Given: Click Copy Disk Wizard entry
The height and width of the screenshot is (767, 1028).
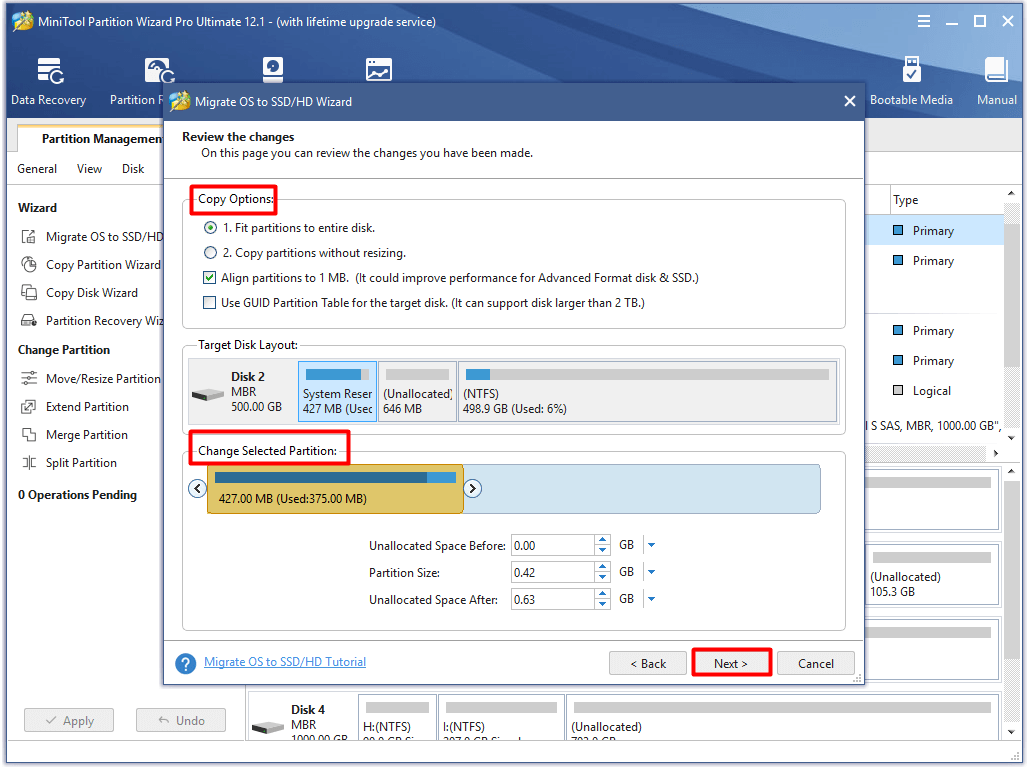Looking at the screenshot, I should pyautogui.click(x=92, y=292).
